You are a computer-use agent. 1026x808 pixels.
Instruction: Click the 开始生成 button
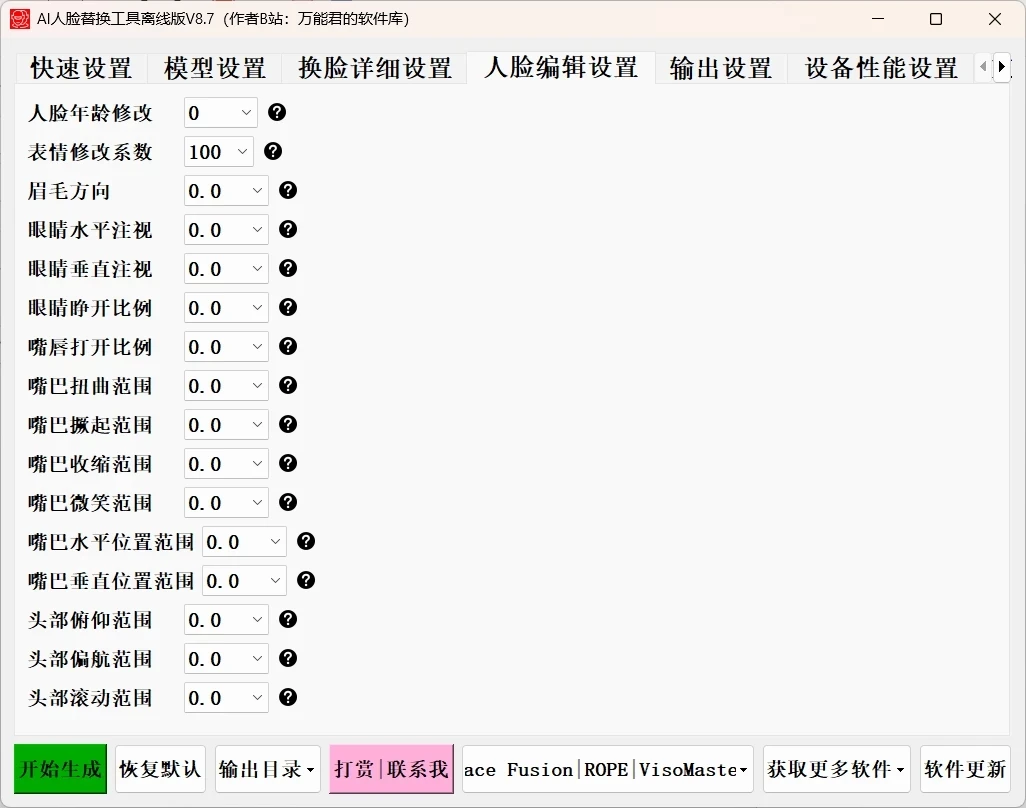click(59, 769)
